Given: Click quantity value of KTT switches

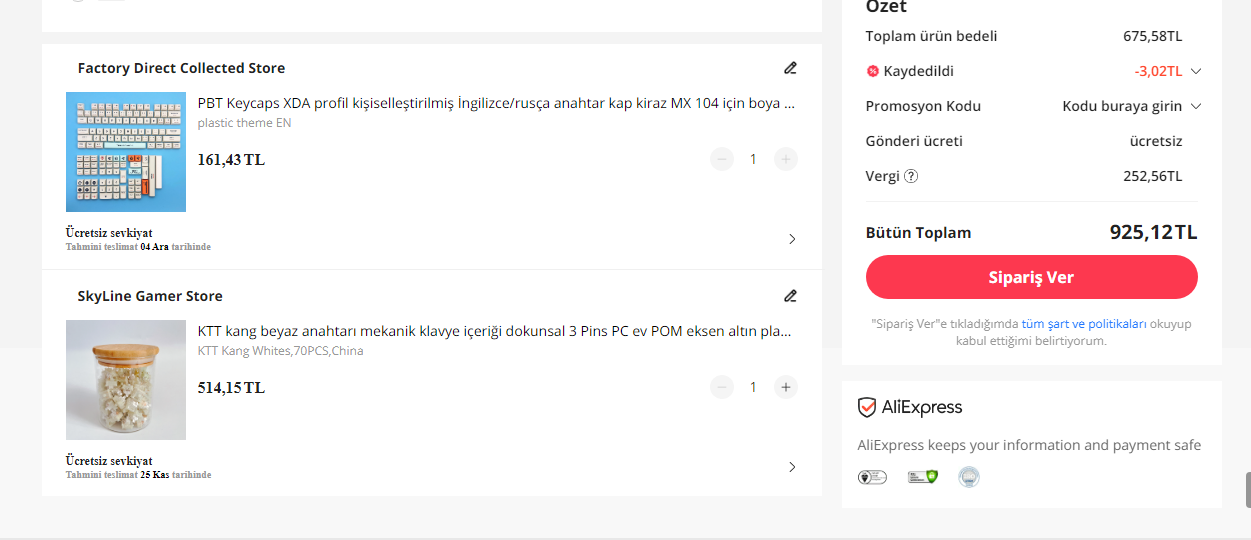Looking at the screenshot, I should [754, 387].
